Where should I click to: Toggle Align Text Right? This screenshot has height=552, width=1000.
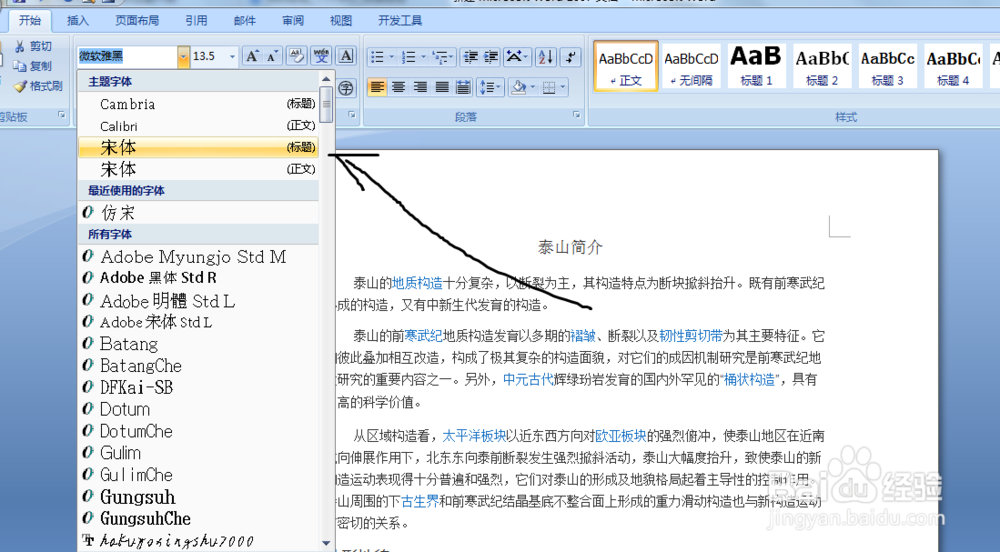click(x=420, y=87)
